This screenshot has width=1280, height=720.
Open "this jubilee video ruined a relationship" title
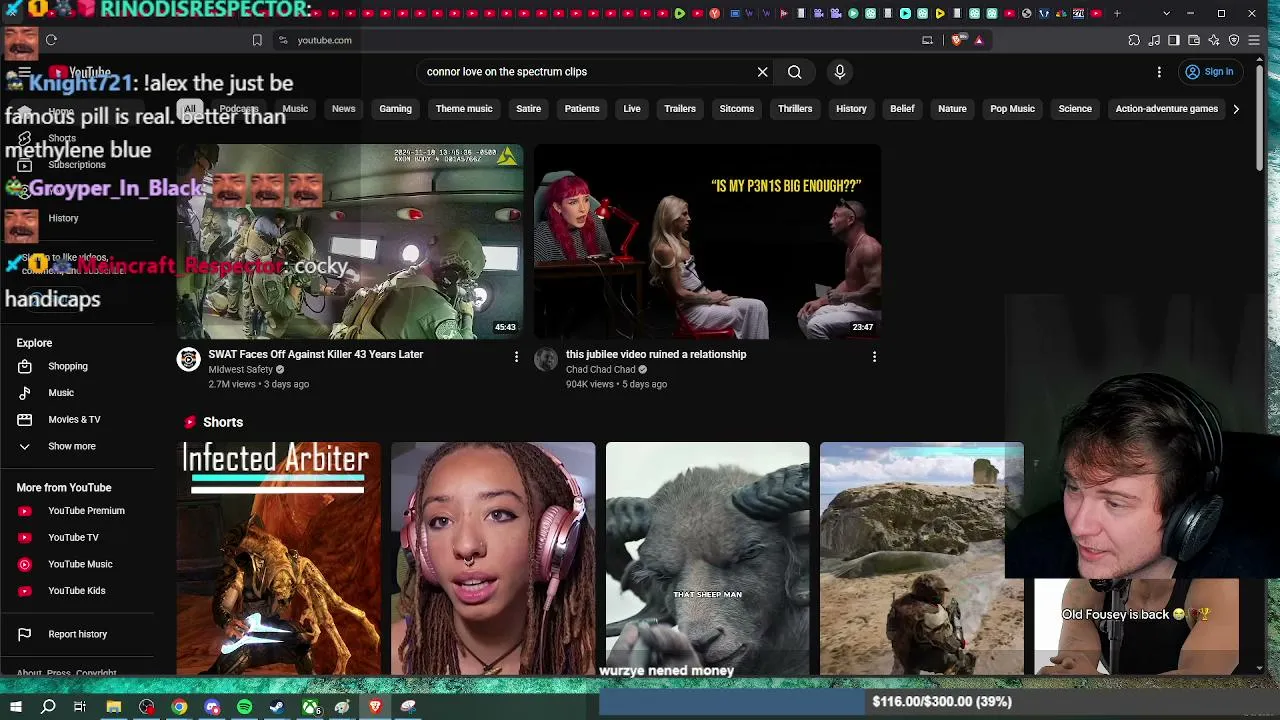[656, 354]
